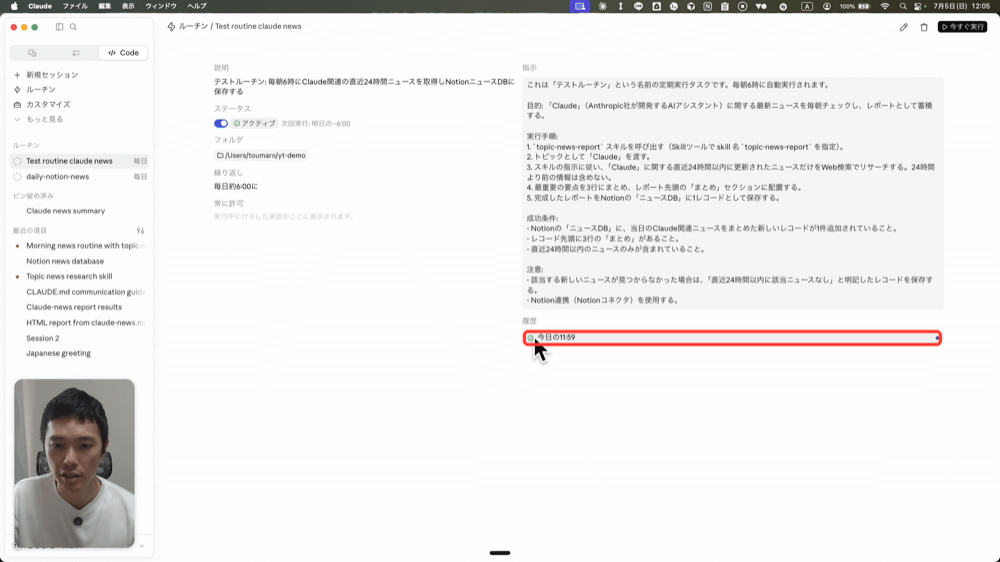Screen dimensions: 1000x562
Task: Open Claude-news report results session
Action: (74, 307)
